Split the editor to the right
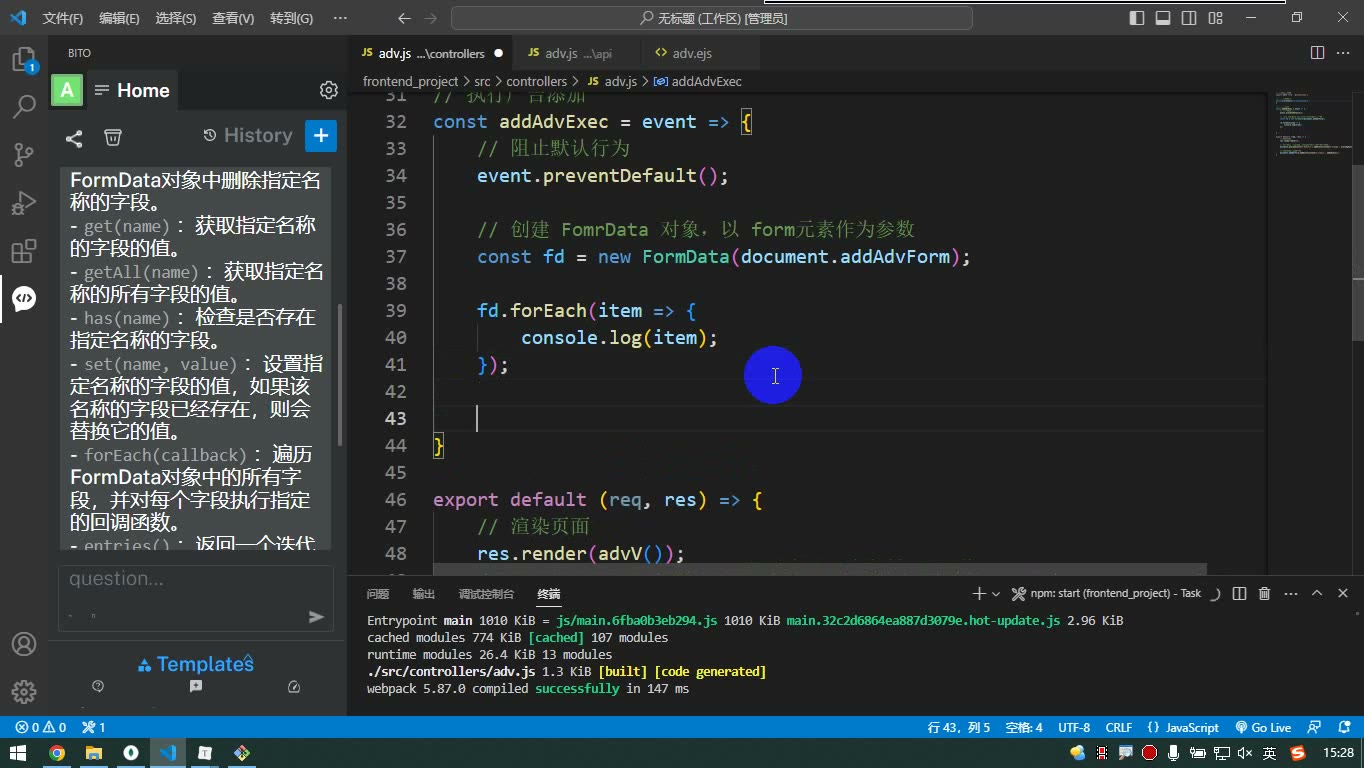Image resolution: width=1364 pixels, height=768 pixels. pos(1318,53)
